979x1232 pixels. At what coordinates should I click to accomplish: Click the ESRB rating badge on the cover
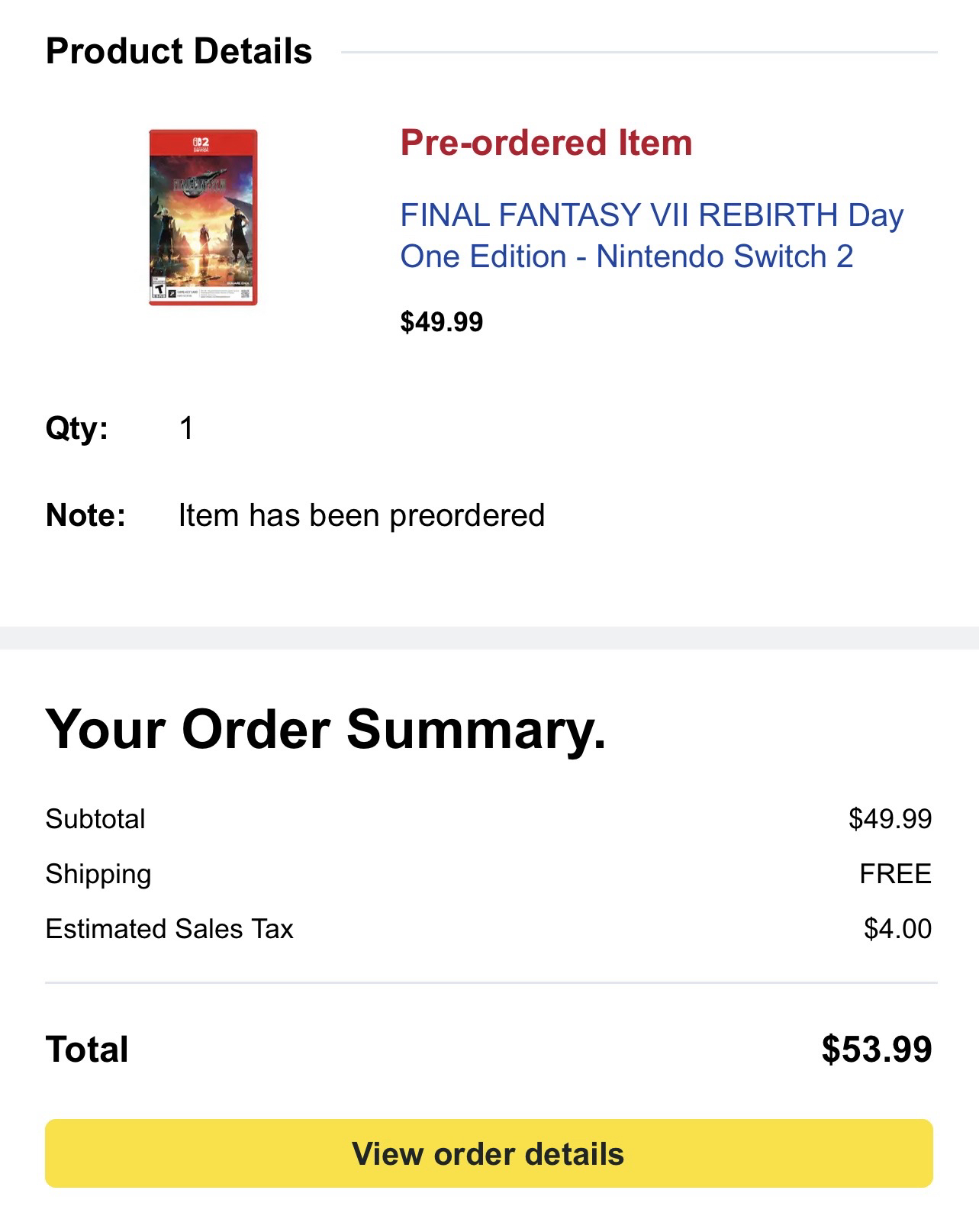[158, 289]
